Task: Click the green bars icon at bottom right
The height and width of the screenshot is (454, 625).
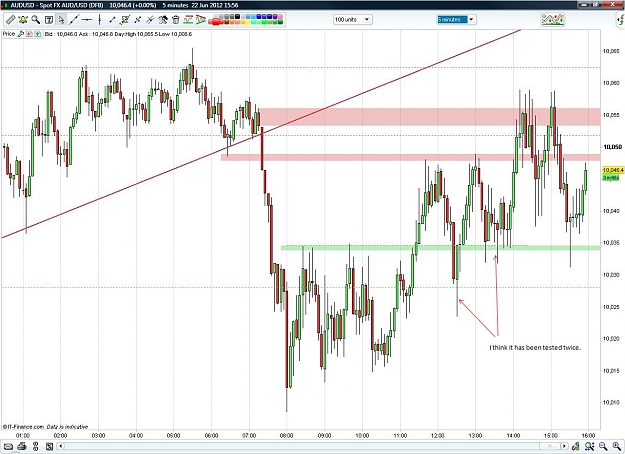Action: (576, 446)
